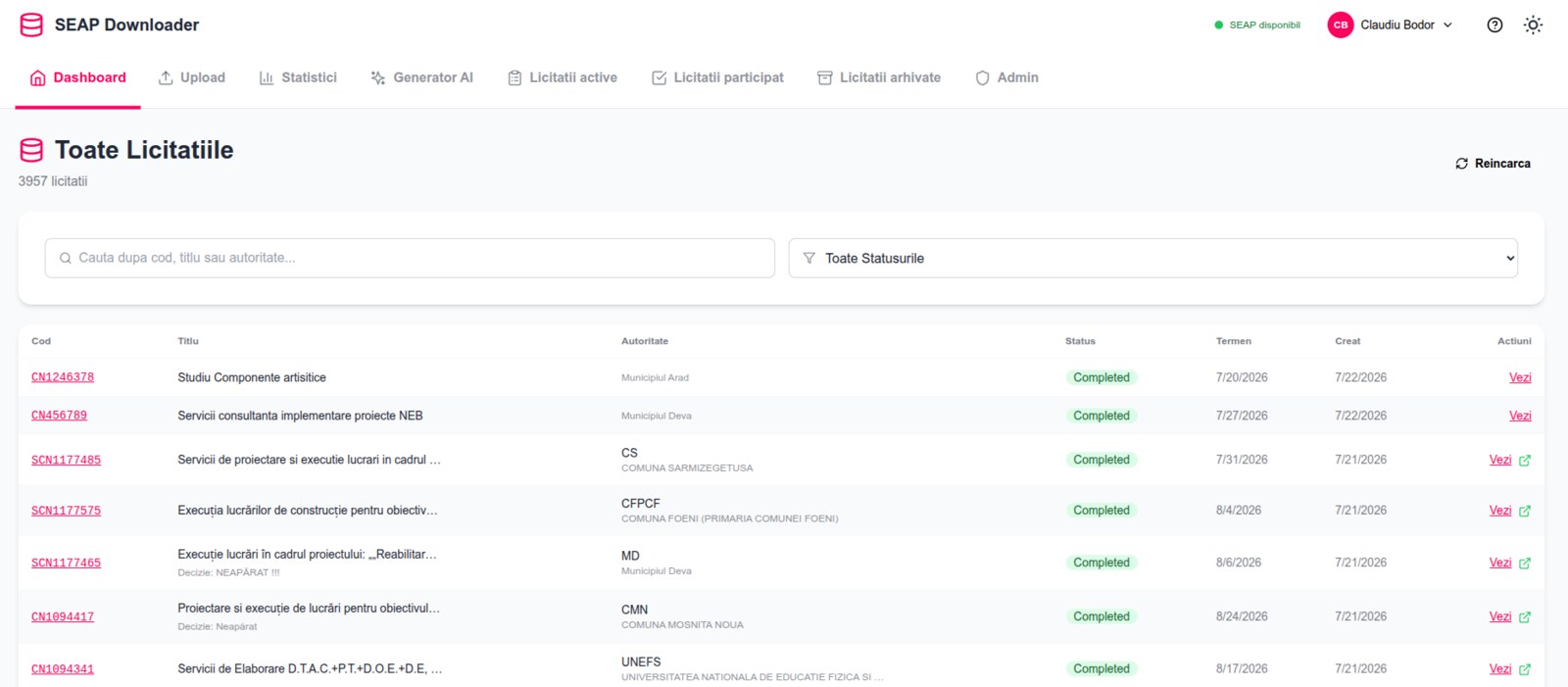
Task: Open tender code SCN1177575
Action: [x=66, y=511]
